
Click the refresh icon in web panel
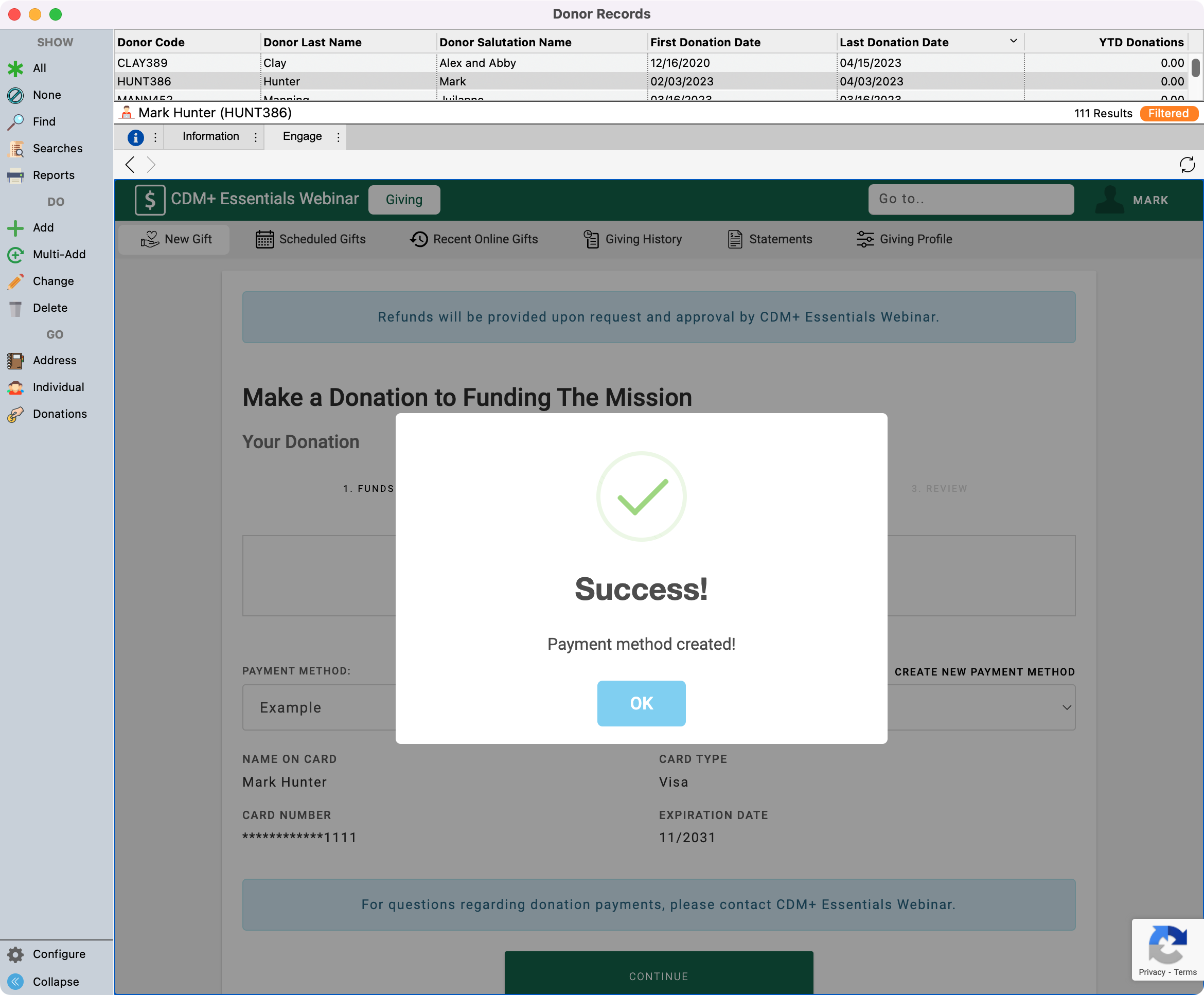[1187, 165]
